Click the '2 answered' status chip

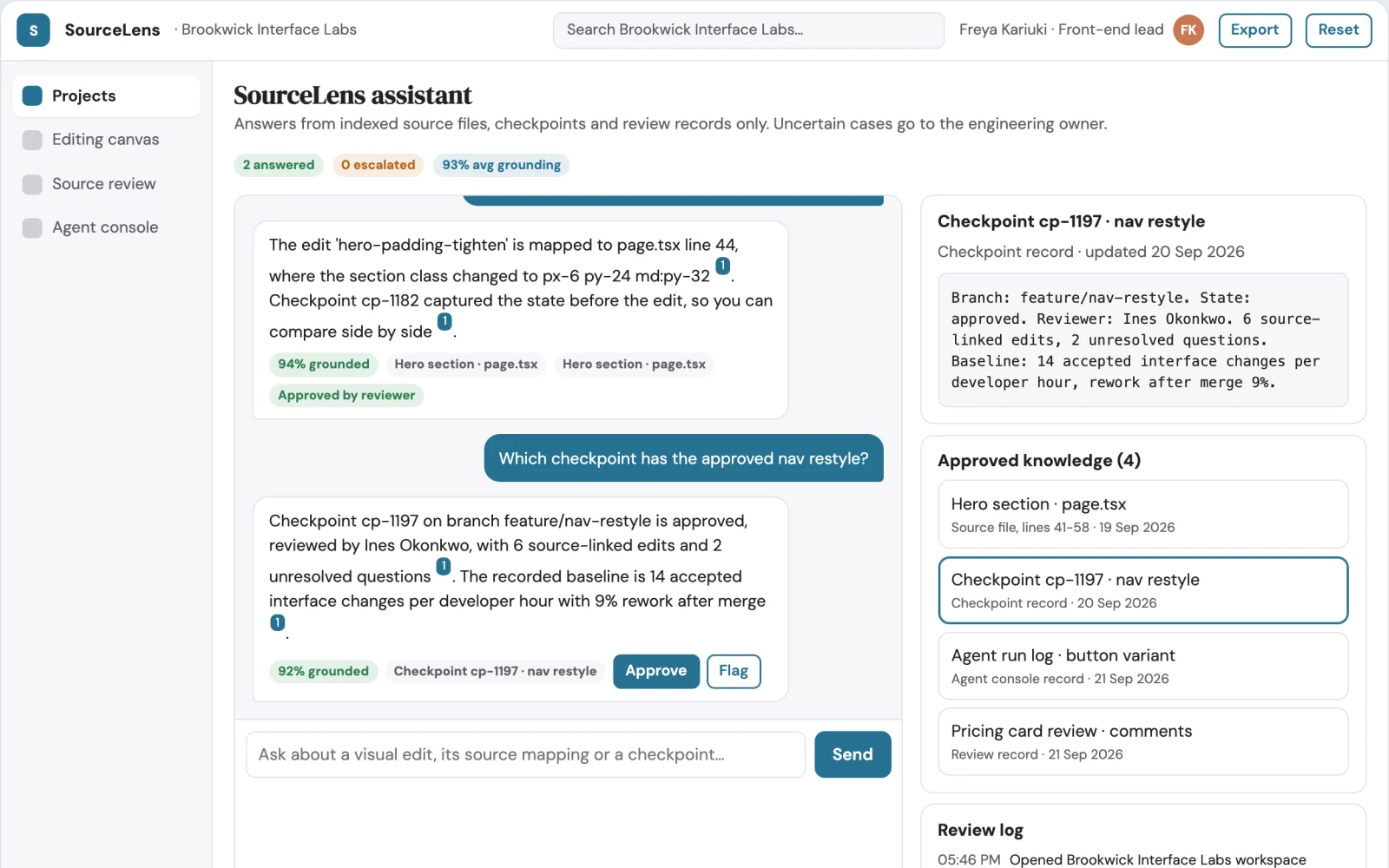[279, 165]
